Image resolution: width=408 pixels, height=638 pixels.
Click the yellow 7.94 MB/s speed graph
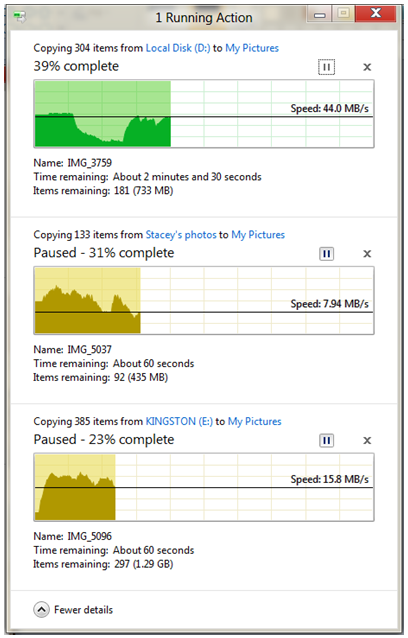pyautogui.click(x=204, y=300)
